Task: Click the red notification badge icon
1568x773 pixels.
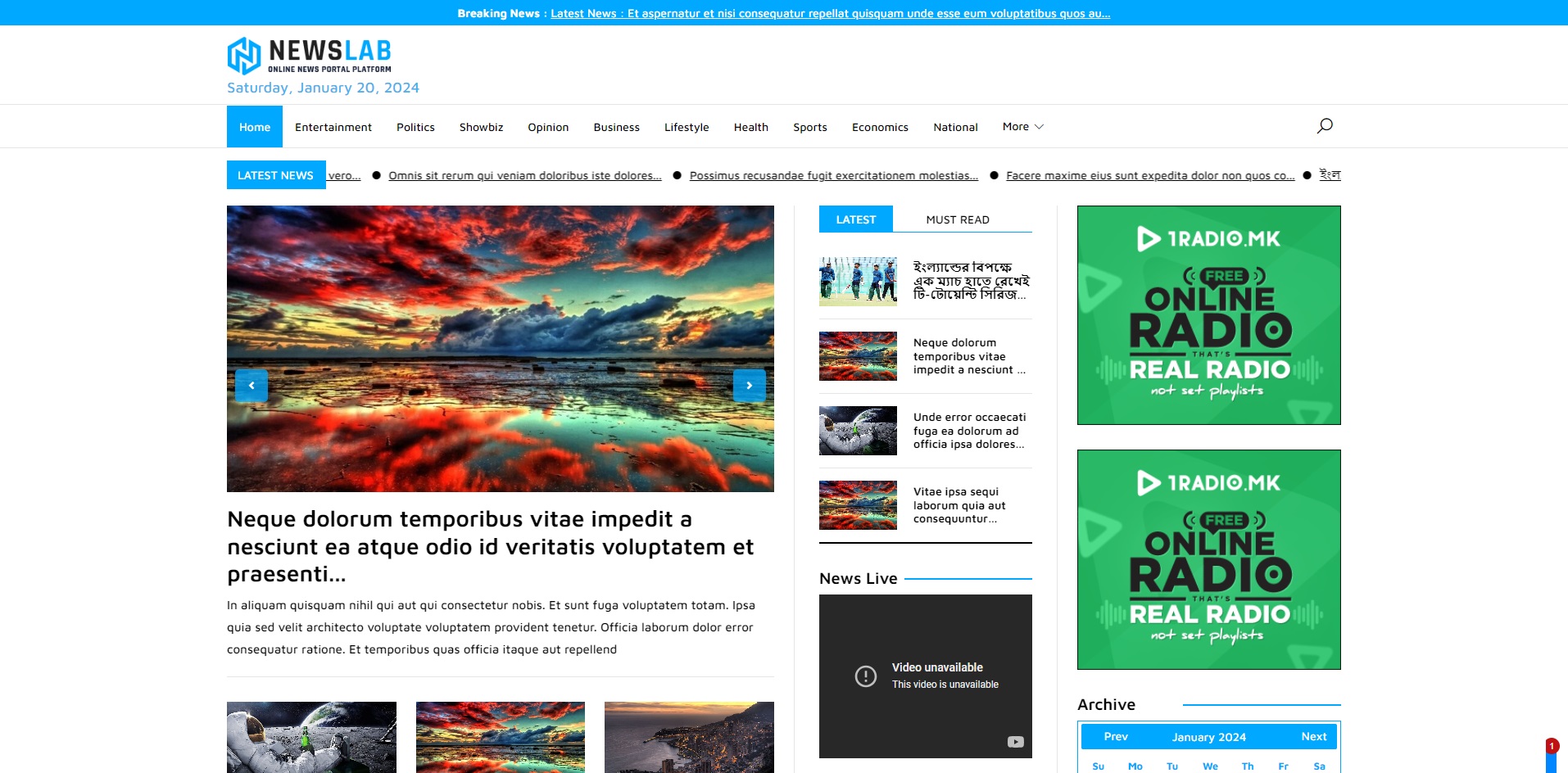Action: point(1552,746)
